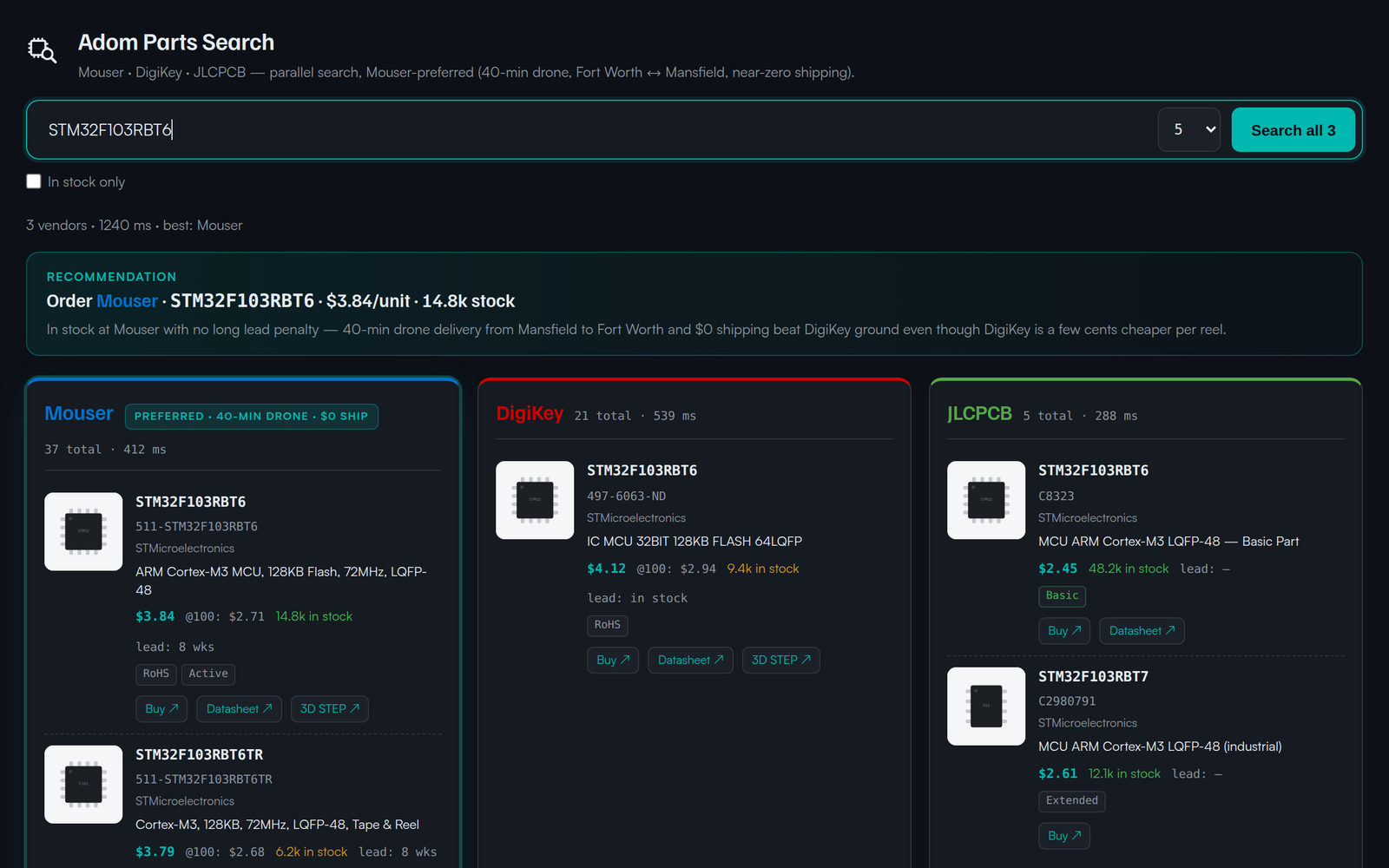Image resolution: width=1389 pixels, height=868 pixels.
Task: Click the JLCPCB vendor heading
Action: pyautogui.click(x=979, y=413)
